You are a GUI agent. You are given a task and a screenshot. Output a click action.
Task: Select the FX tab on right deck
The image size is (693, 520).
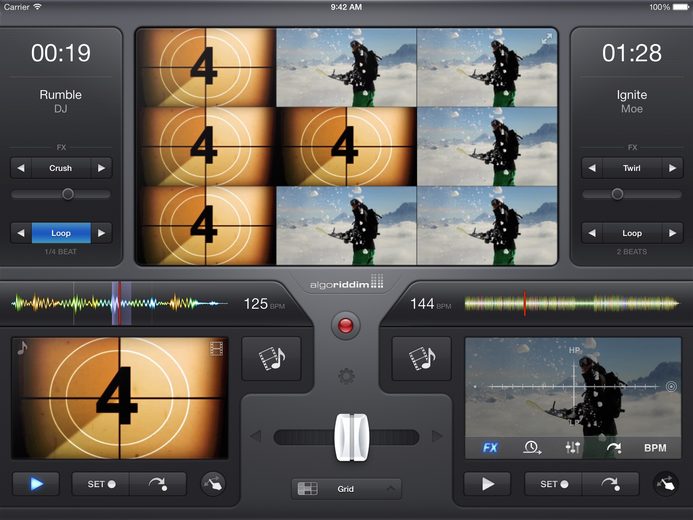(x=490, y=448)
